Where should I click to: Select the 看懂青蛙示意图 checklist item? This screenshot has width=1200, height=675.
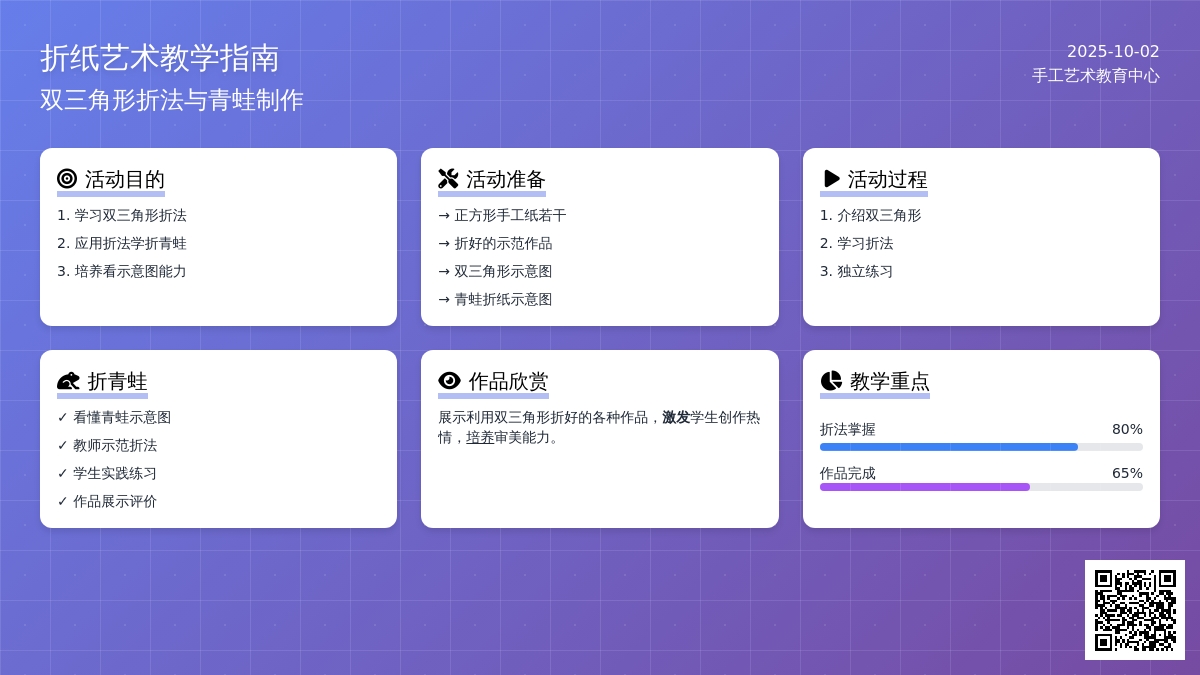click(x=114, y=417)
